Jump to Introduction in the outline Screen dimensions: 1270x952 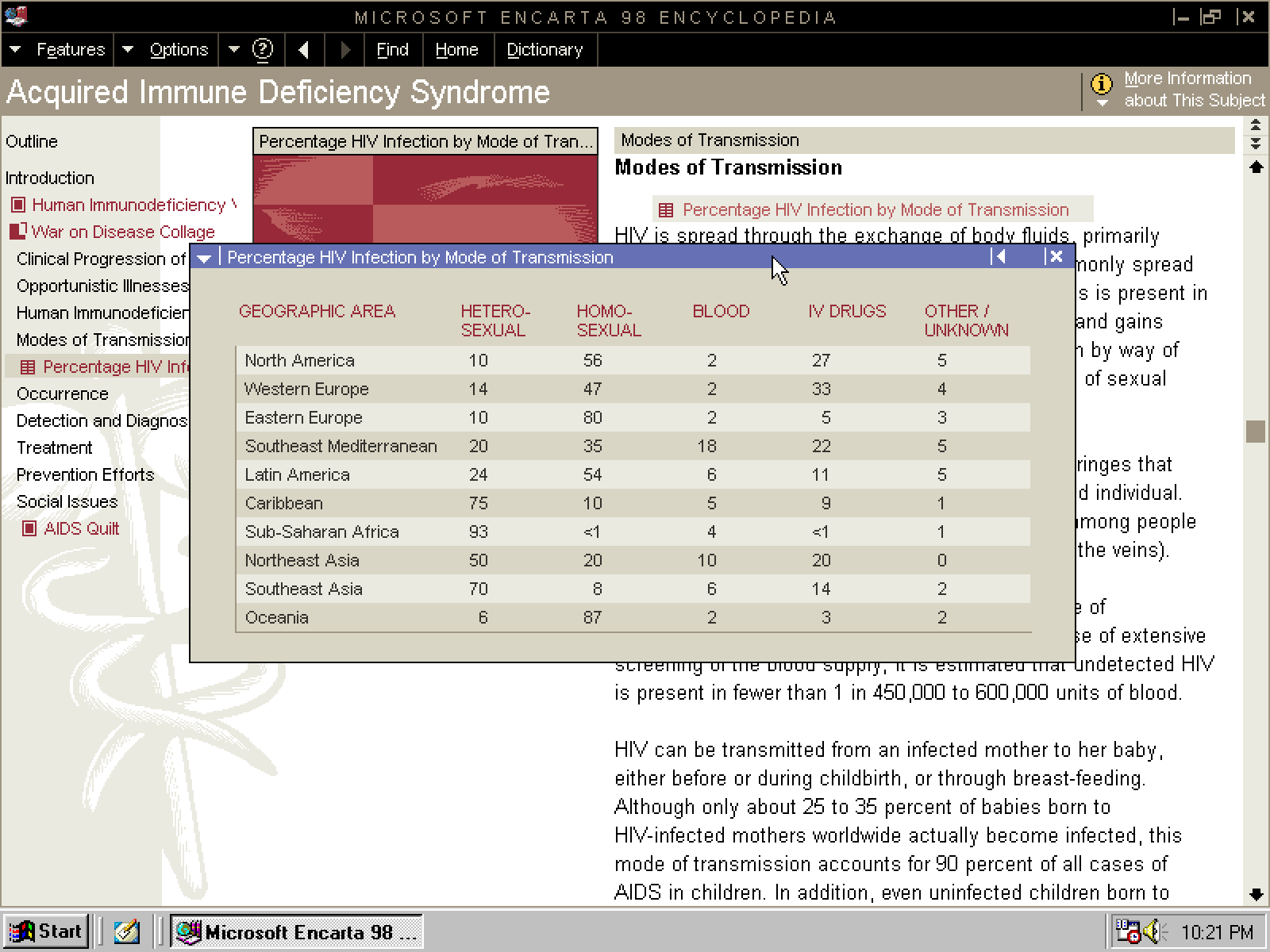(x=50, y=178)
